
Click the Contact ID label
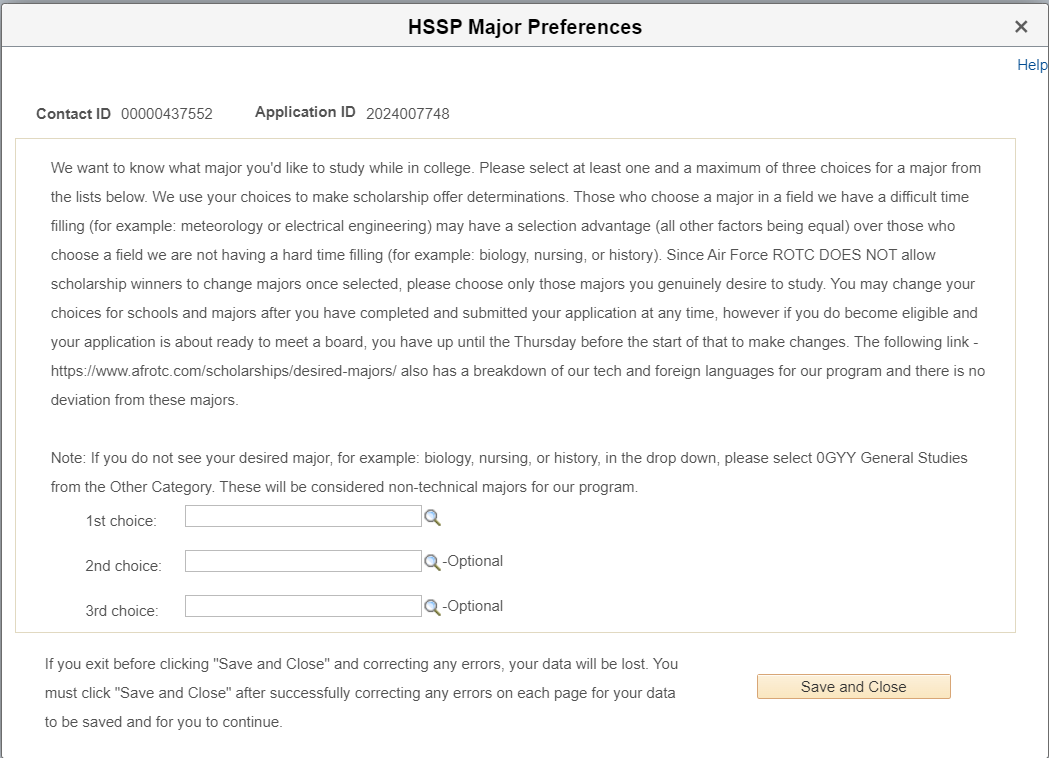pos(73,114)
